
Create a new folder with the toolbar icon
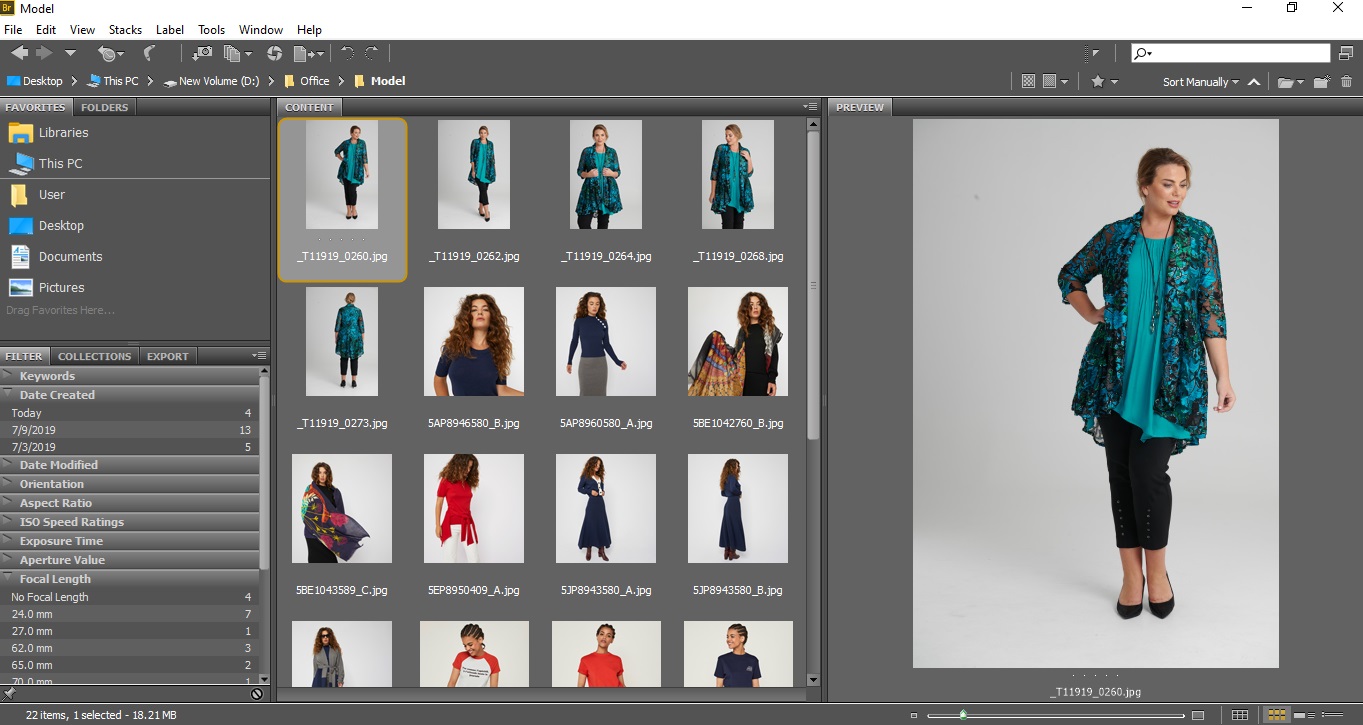(1321, 81)
